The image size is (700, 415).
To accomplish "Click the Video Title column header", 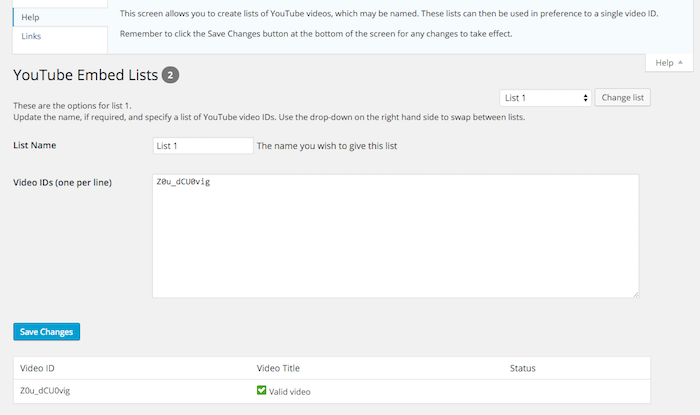I will [x=278, y=369].
